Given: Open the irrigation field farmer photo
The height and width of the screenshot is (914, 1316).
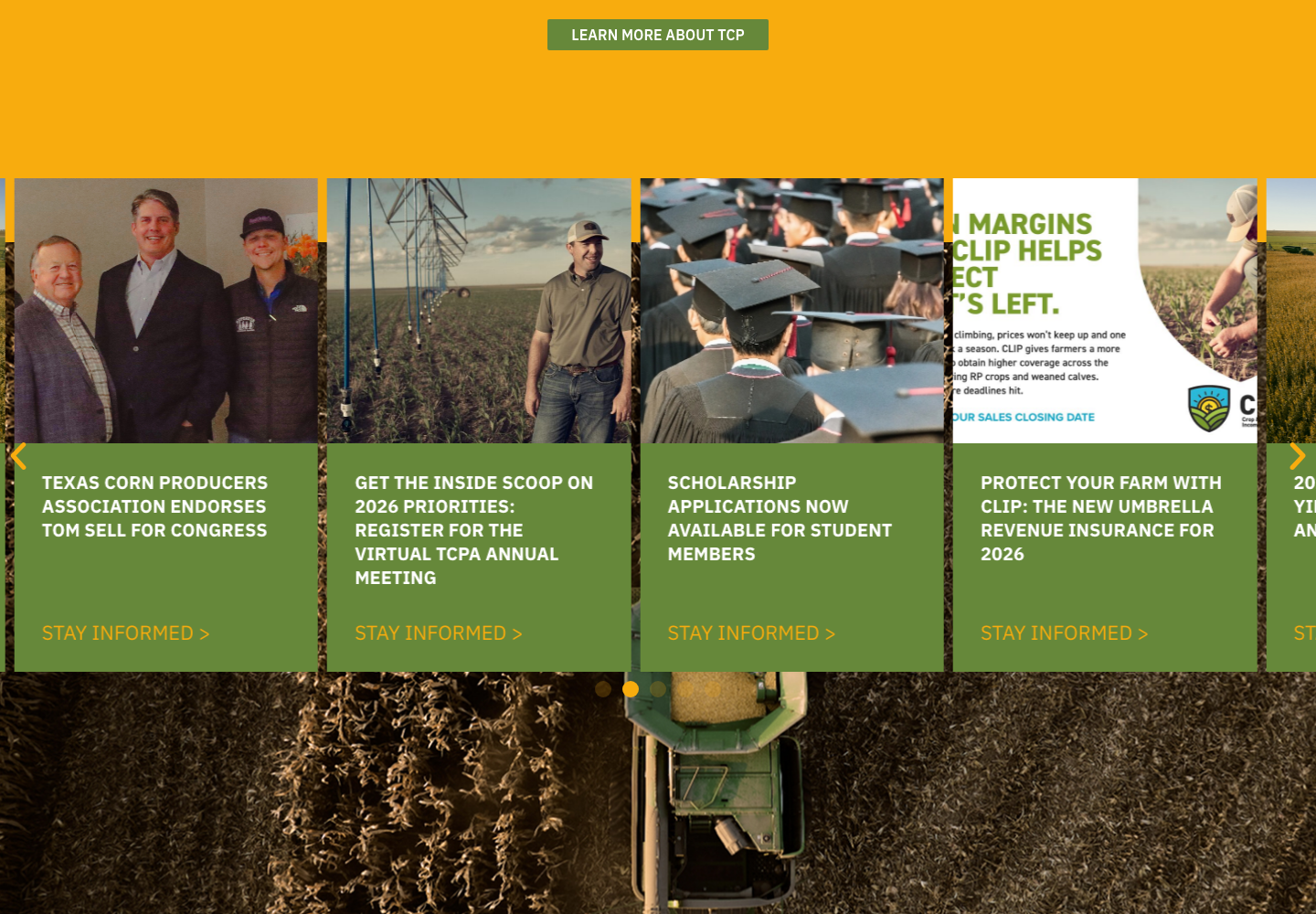Looking at the screenshot, I should [479, 311].
